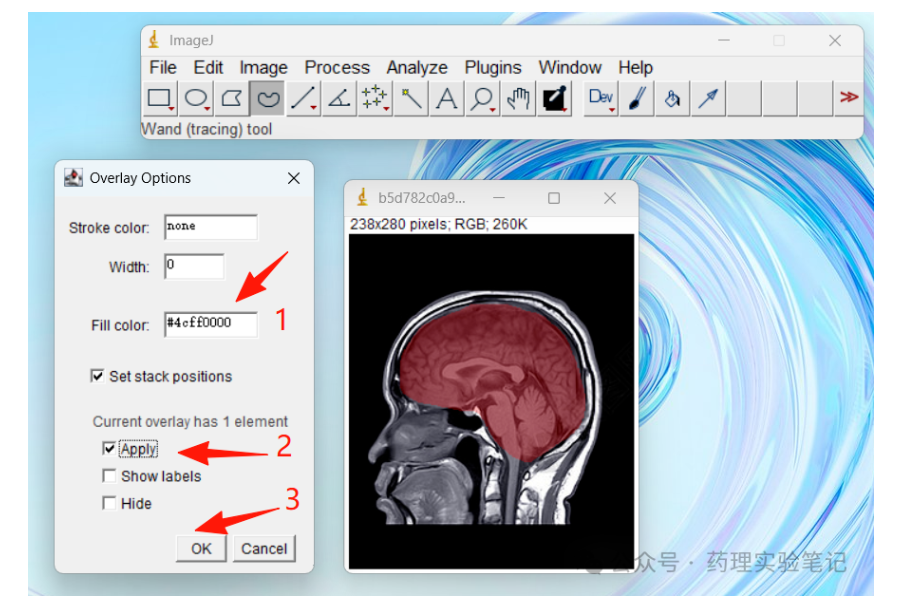Click the Fill color input field
Screen dimensions: 899x615
point(210,324)
